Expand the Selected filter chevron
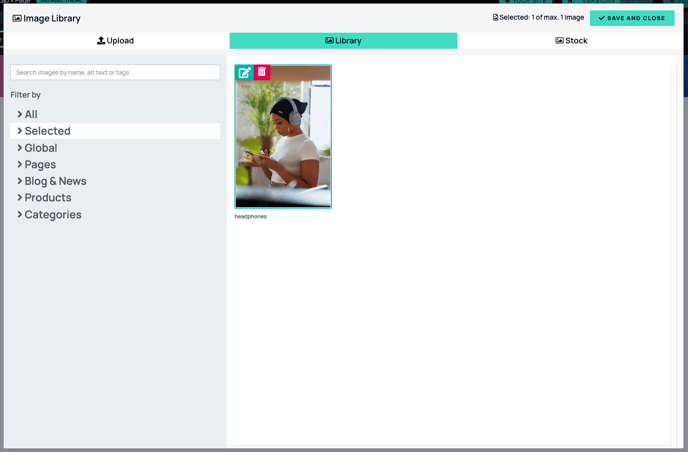The image size is (688, 452). [x=20, y=131]
